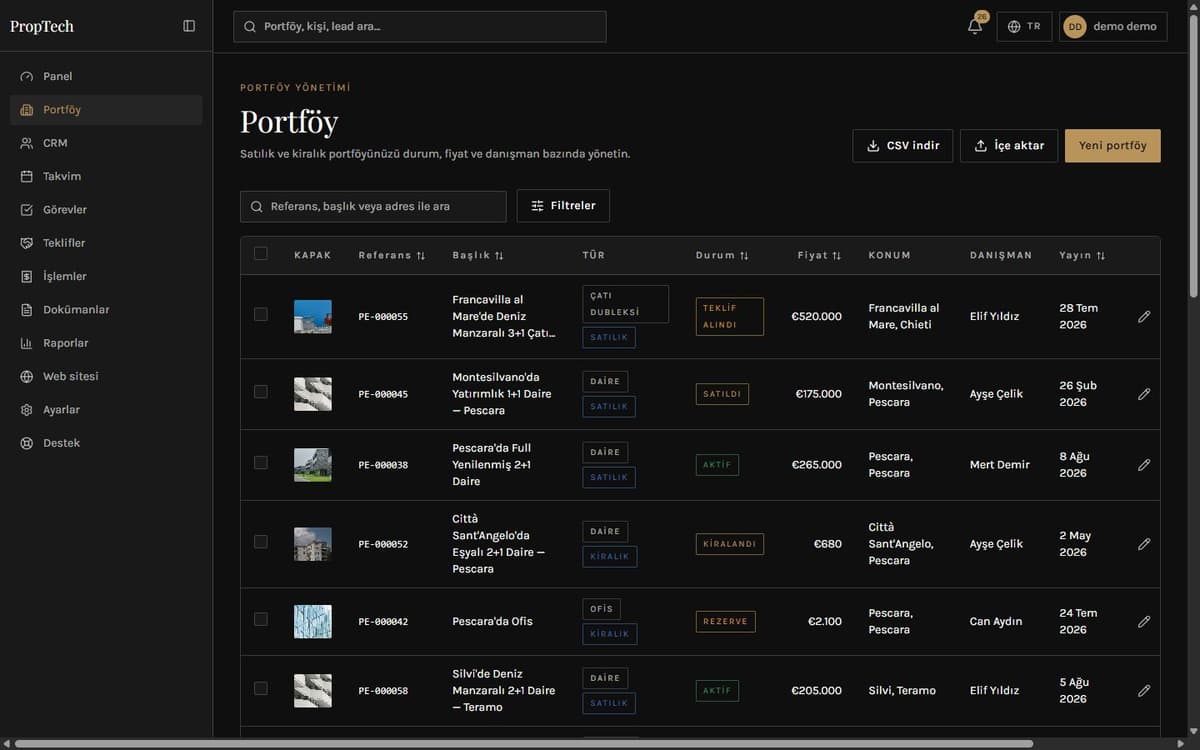
Task: Click the İçe aktar import button
Action: point(1009,146)
